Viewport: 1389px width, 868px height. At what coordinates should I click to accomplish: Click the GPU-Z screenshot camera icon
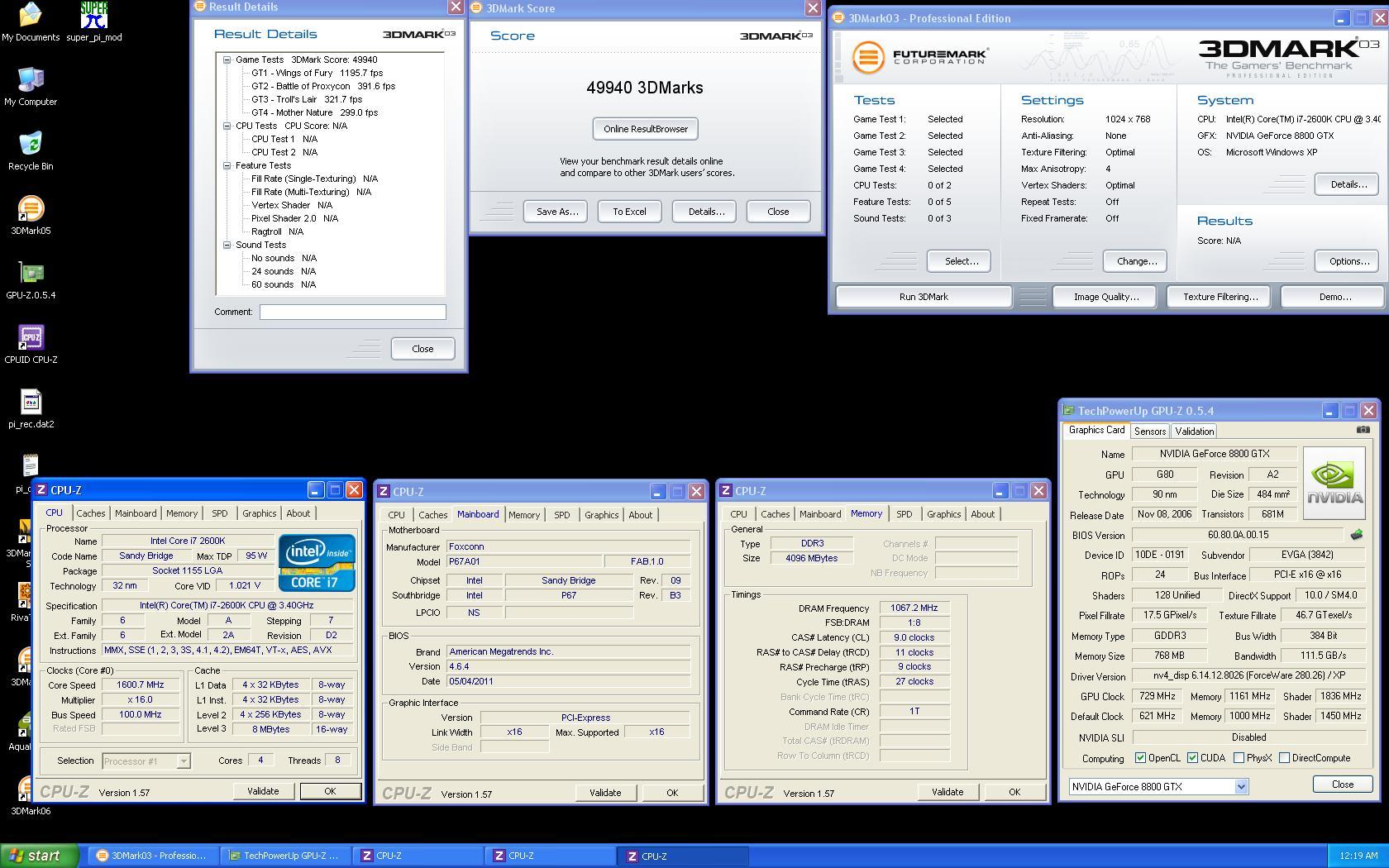[x=1363, y=430]
